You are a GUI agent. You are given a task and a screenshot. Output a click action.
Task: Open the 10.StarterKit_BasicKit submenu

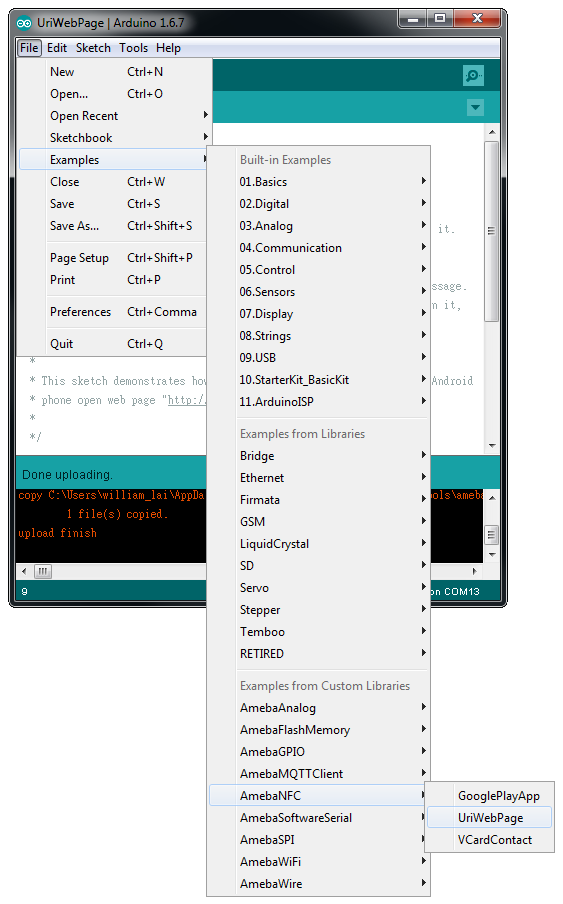tap(319, 380)
